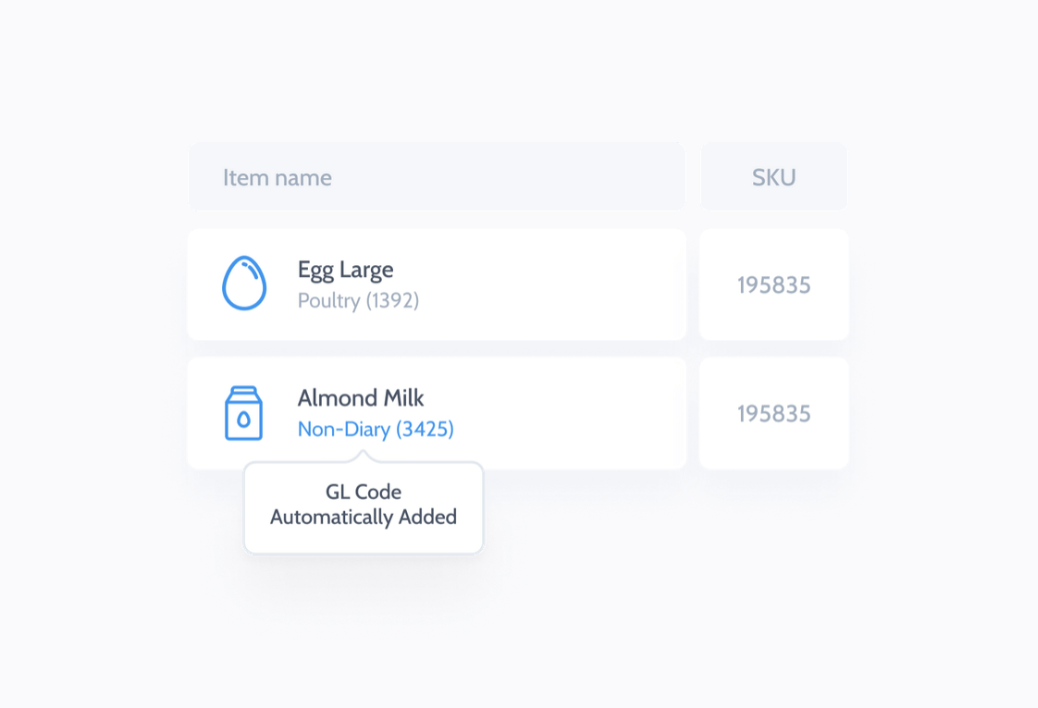1038x708 pixels.
Task: Click SKU 195835 in the Egg Large row
Action: 774,285
